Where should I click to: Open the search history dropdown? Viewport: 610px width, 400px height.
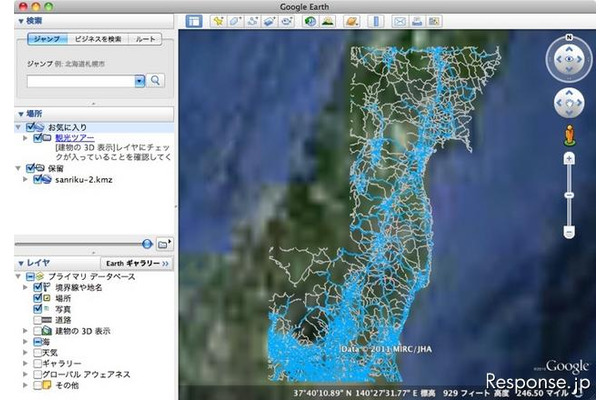[140, 81]
